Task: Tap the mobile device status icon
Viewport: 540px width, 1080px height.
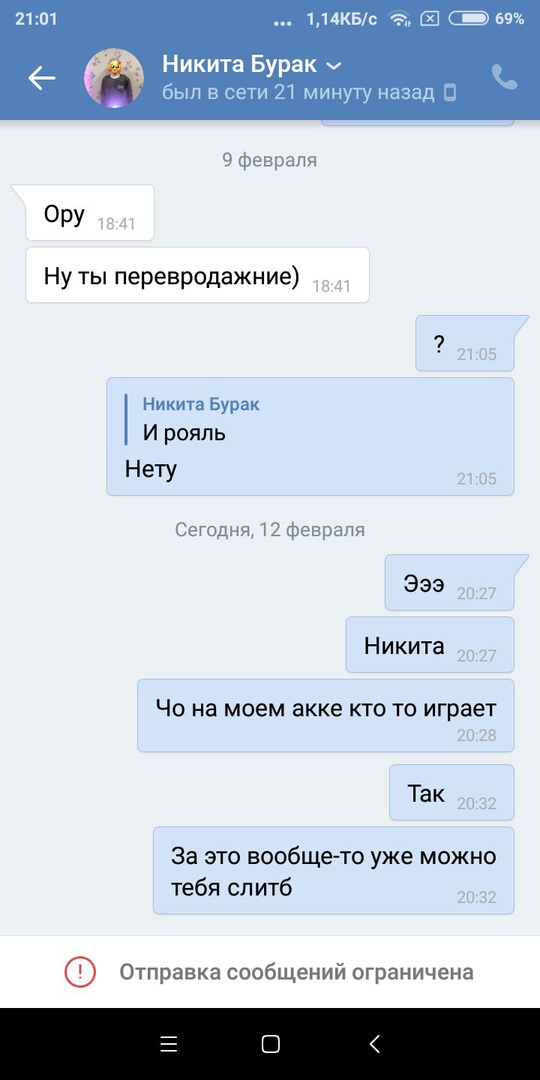Action: [x=450, y=92]
